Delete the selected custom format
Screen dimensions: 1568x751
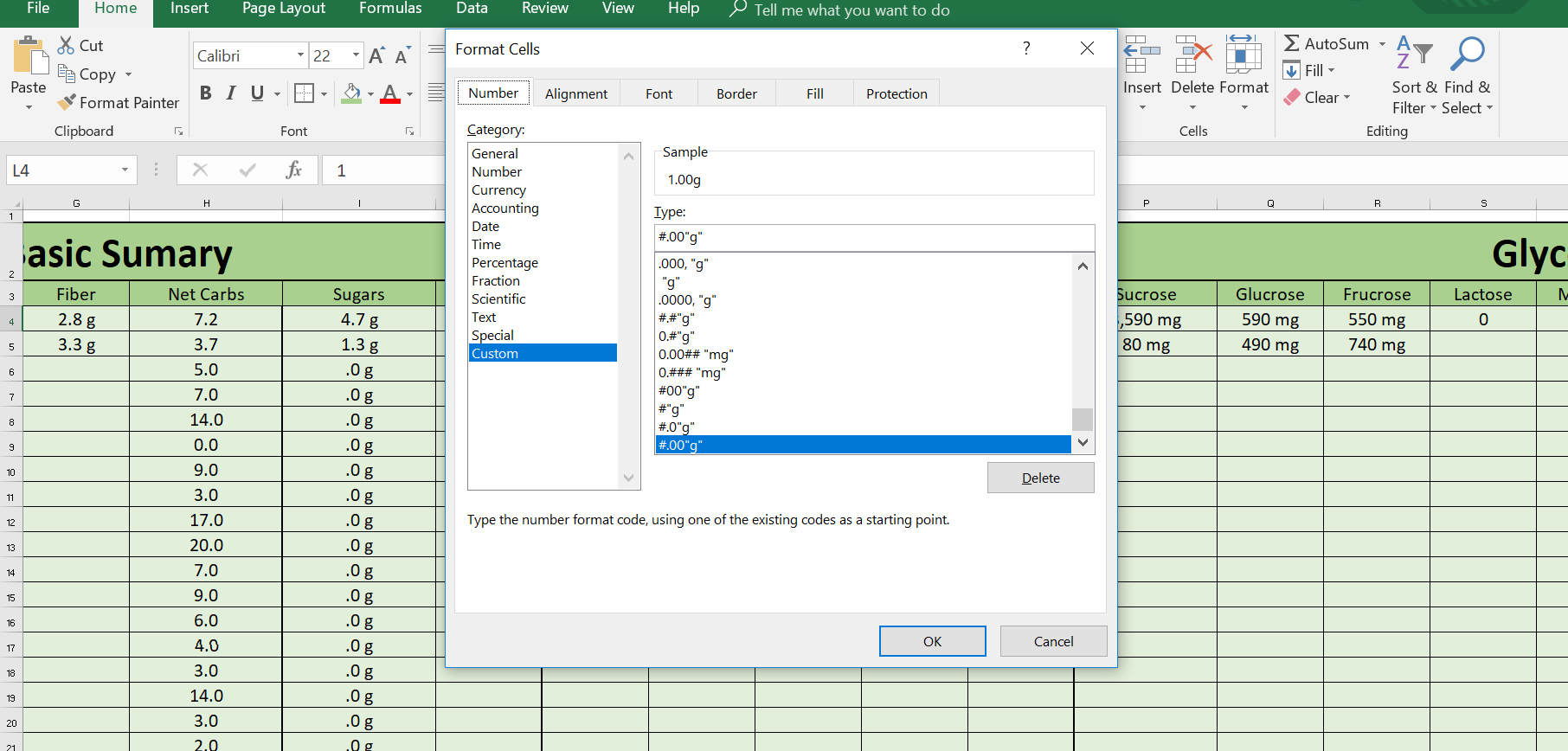1040,478
